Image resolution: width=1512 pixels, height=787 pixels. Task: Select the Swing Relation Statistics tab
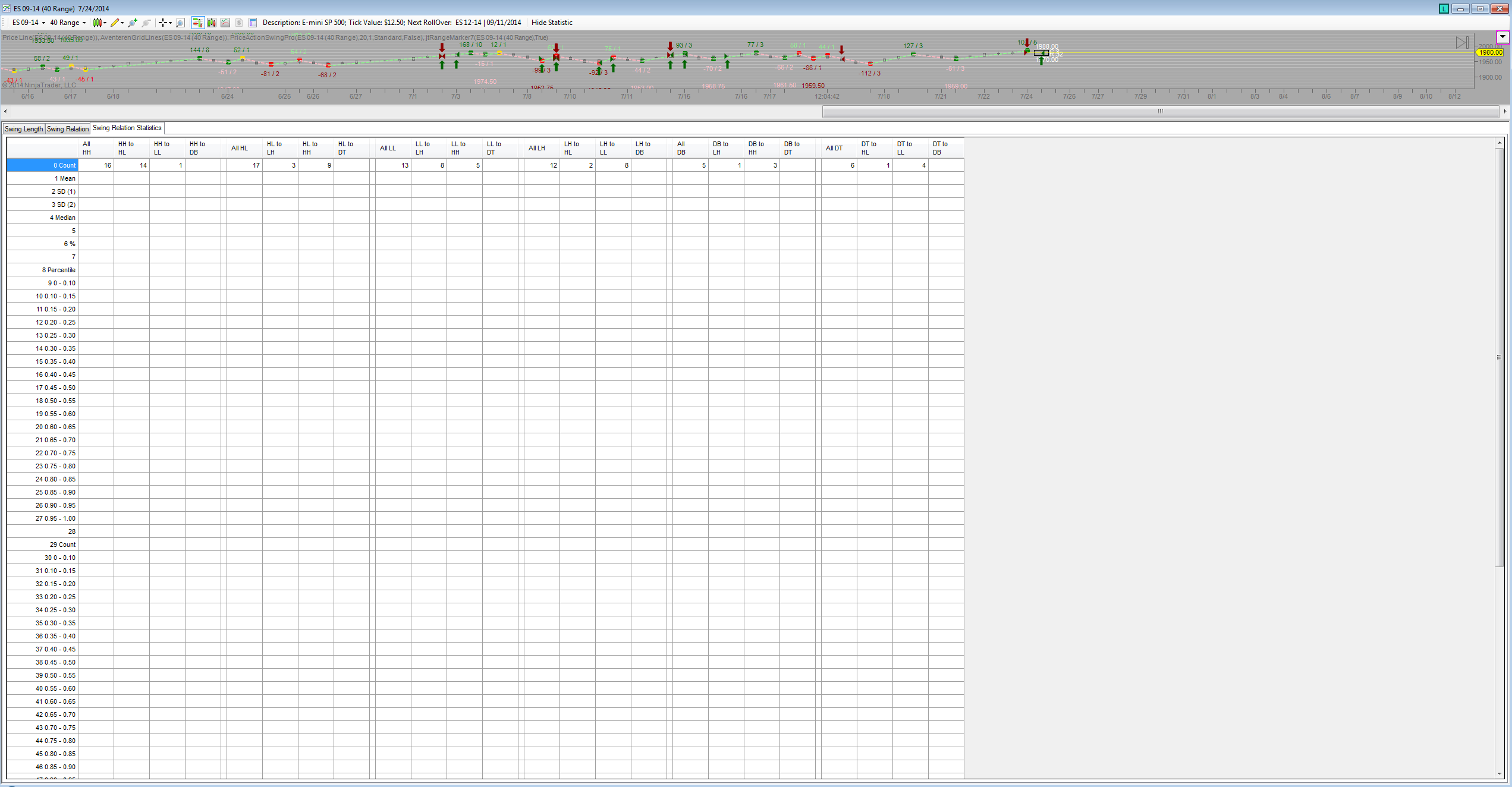[x=127, y=128]
